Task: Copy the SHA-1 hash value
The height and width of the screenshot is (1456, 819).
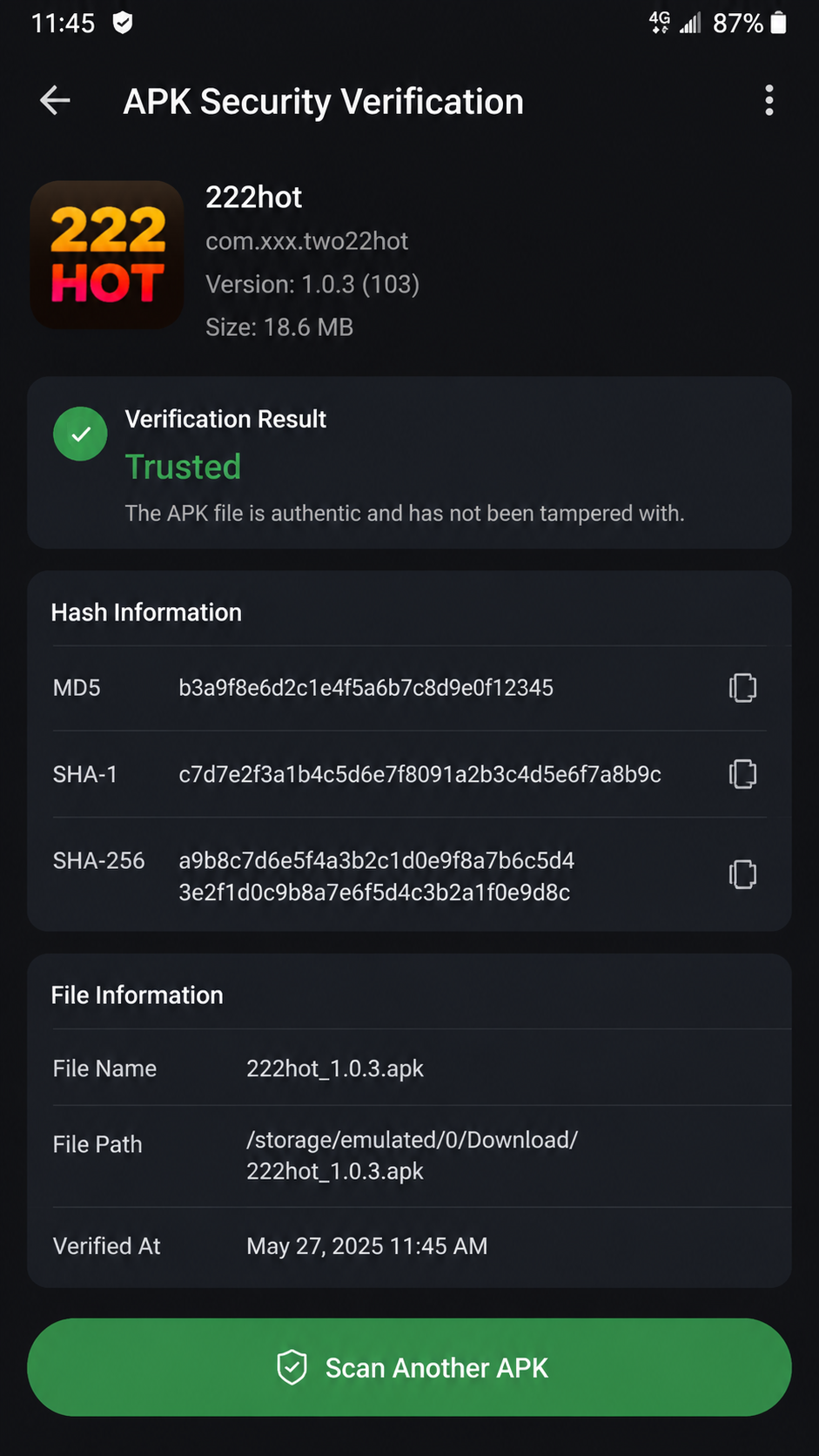Action: (742, 774)
